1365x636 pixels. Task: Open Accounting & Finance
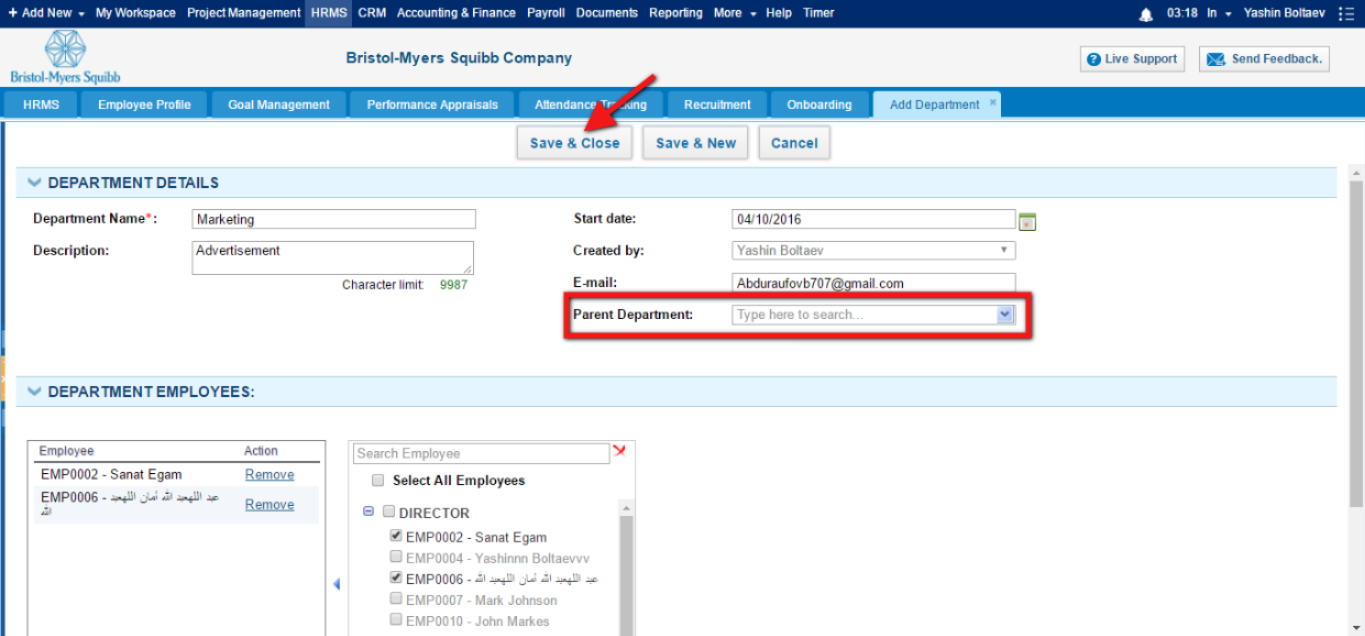coord(456,13)
